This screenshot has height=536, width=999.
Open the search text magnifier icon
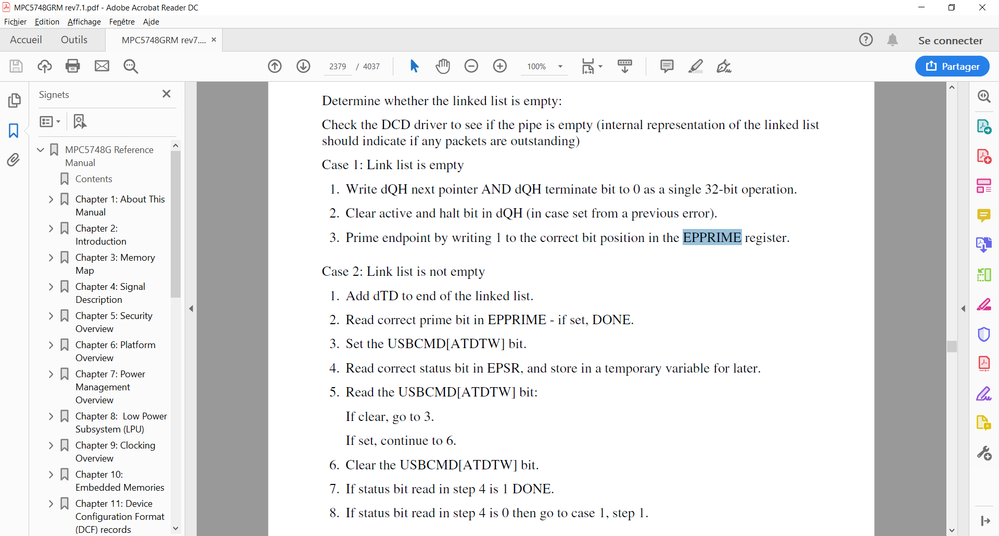tap(131, 66)
